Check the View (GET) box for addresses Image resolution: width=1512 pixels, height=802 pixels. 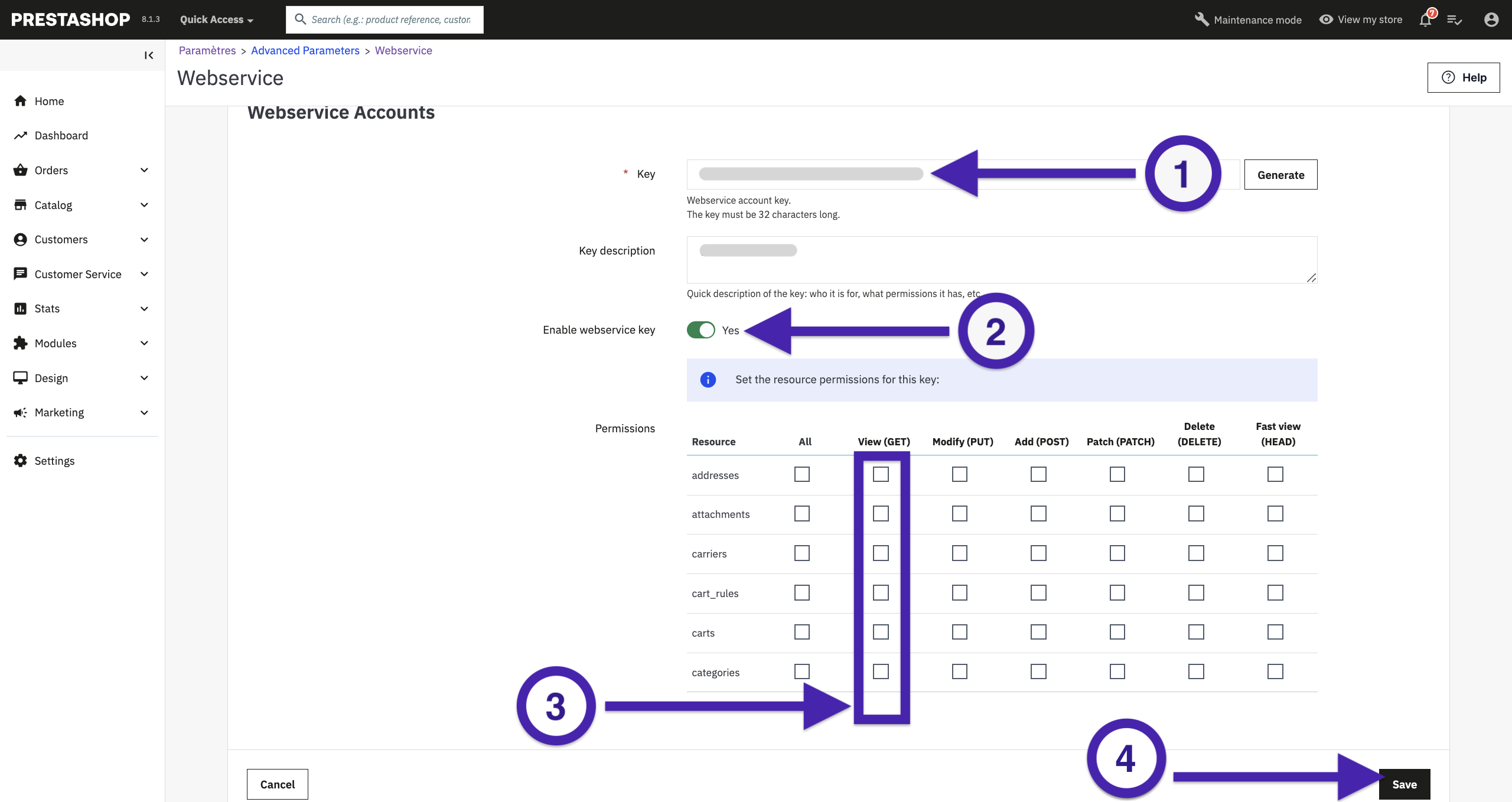click(881, 474)
